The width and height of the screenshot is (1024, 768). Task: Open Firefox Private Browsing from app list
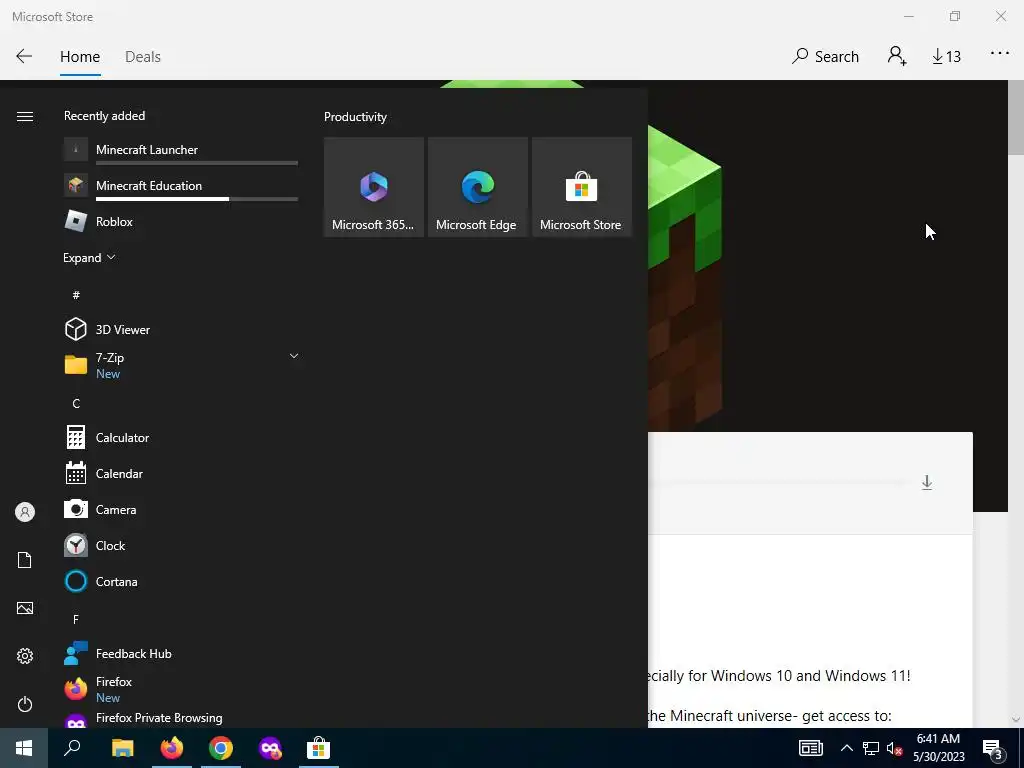click(x=181, y=718)
